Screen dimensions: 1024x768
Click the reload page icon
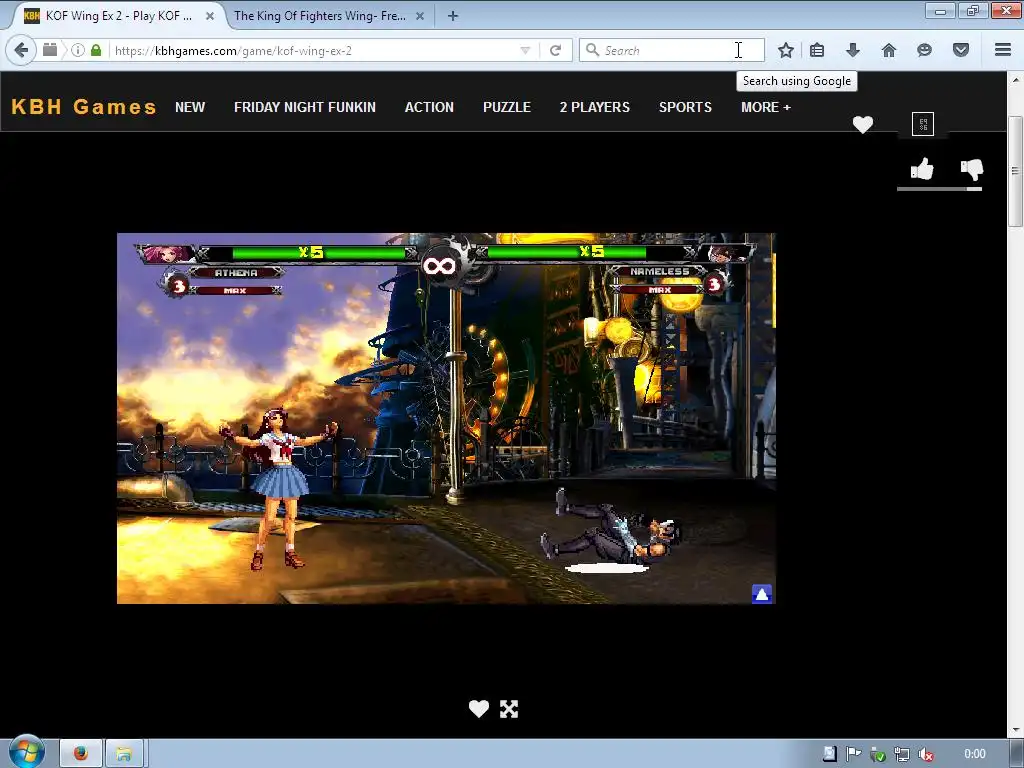pos(555,50)
